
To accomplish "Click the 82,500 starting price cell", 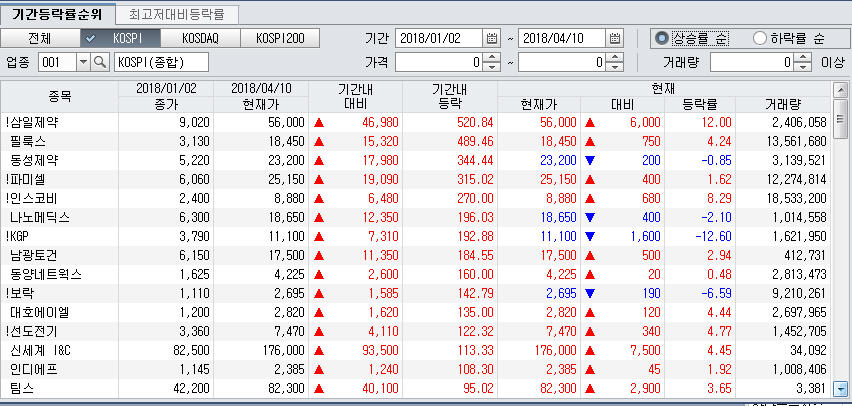I will [x=190, y=351].
